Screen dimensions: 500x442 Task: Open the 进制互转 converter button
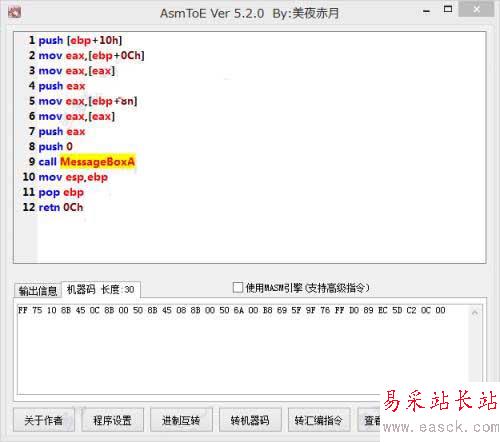pos(181,420)
